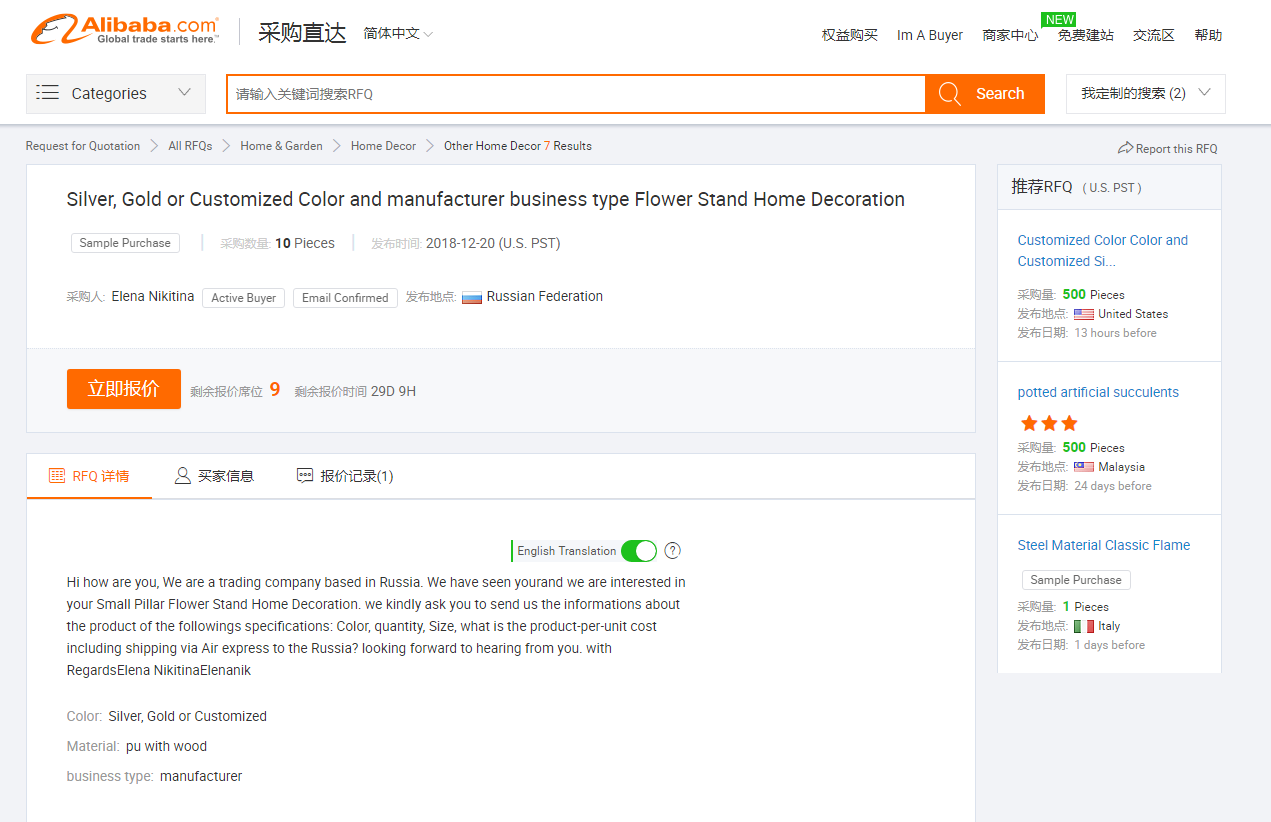Switch to the 买家信息 tab

click(x=214, y=476)
